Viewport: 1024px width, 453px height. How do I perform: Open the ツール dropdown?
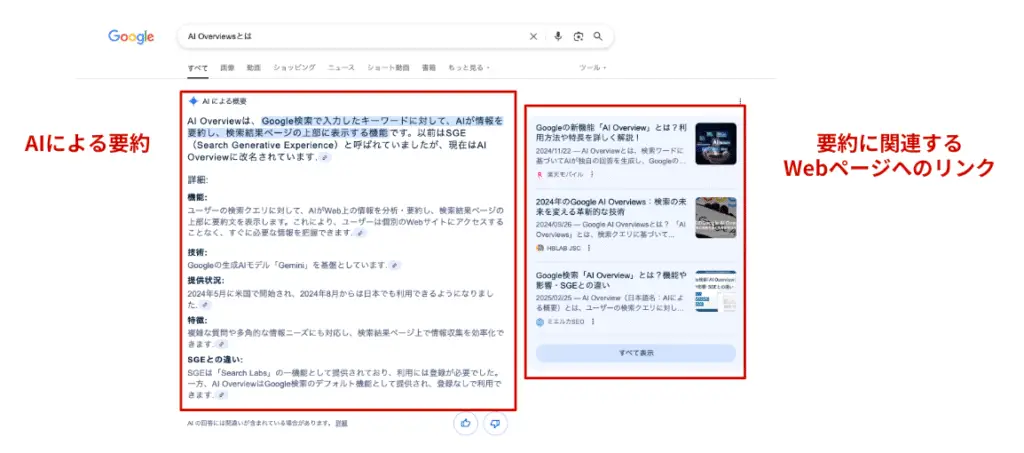click(x=593, y=67)
